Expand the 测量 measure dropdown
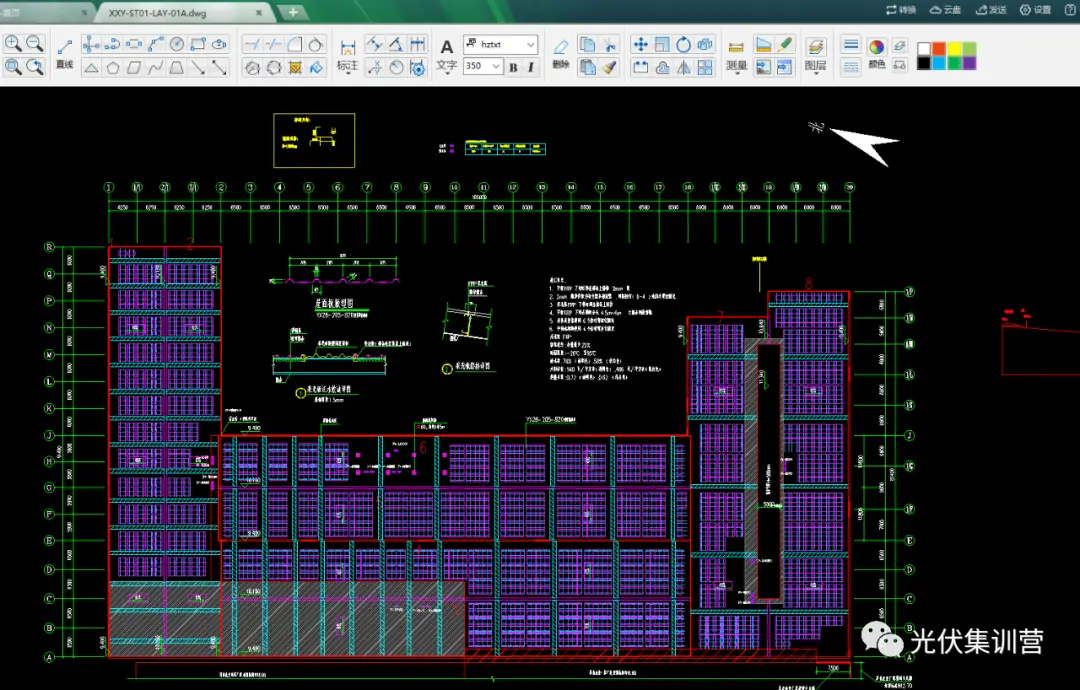The height and width of the screenshot is (690, 1080). (737, 67)
